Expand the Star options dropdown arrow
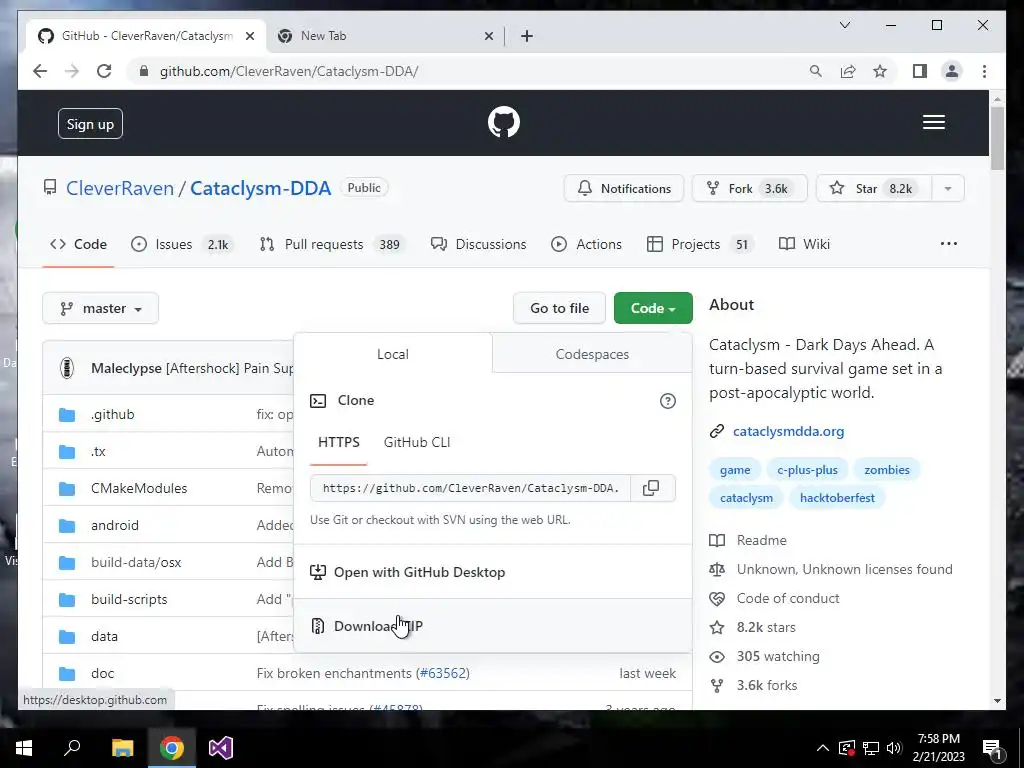The image size is (1024, 768). (948, 189)
